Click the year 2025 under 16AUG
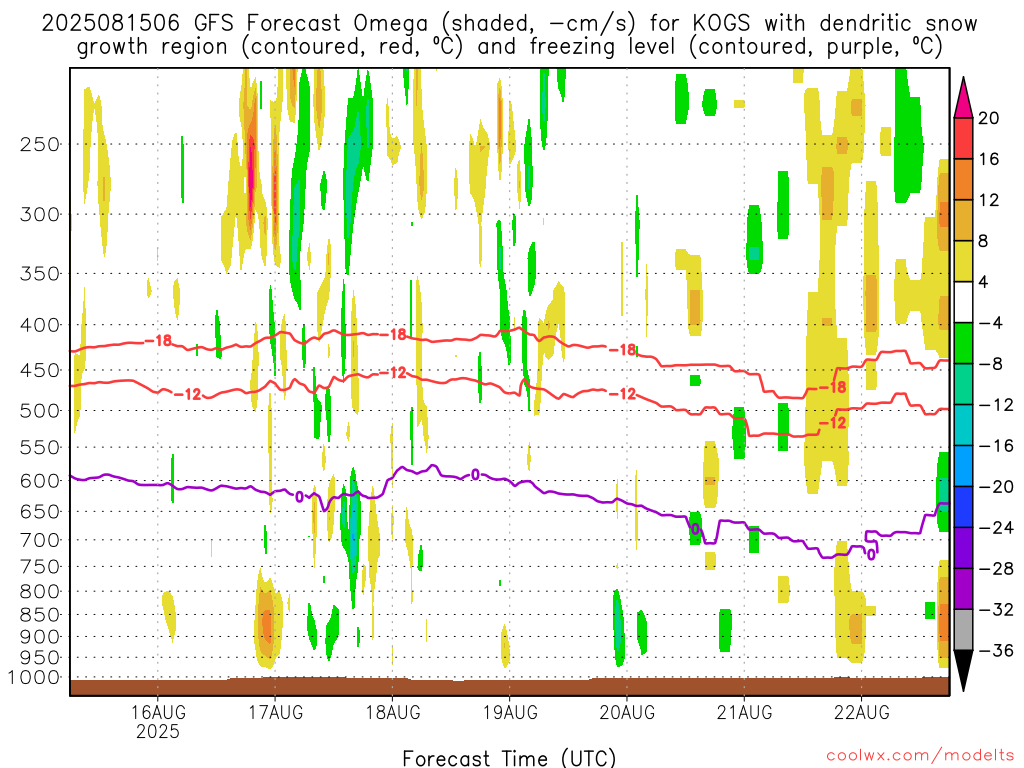1024x768 pixels. pyautogui.click(x=158, y=731)
